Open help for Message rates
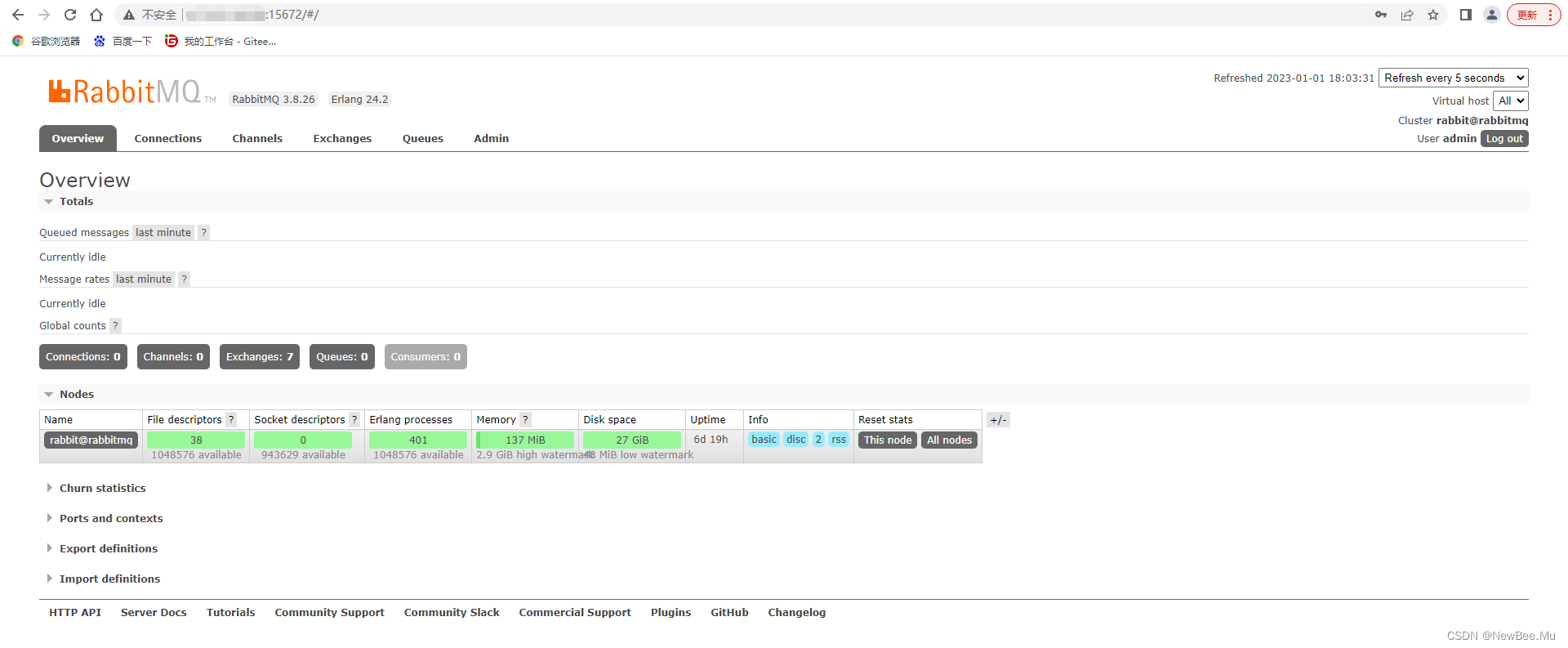The image size is (1568, 648). [185, 279]
